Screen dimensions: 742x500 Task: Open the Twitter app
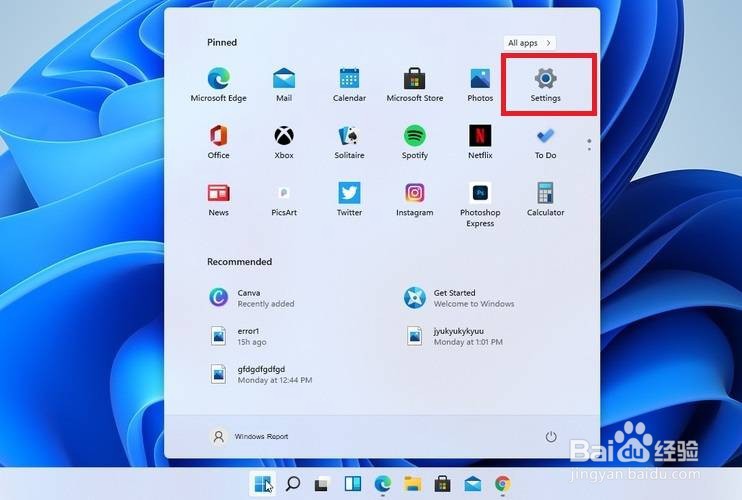[x=349, y=199]
